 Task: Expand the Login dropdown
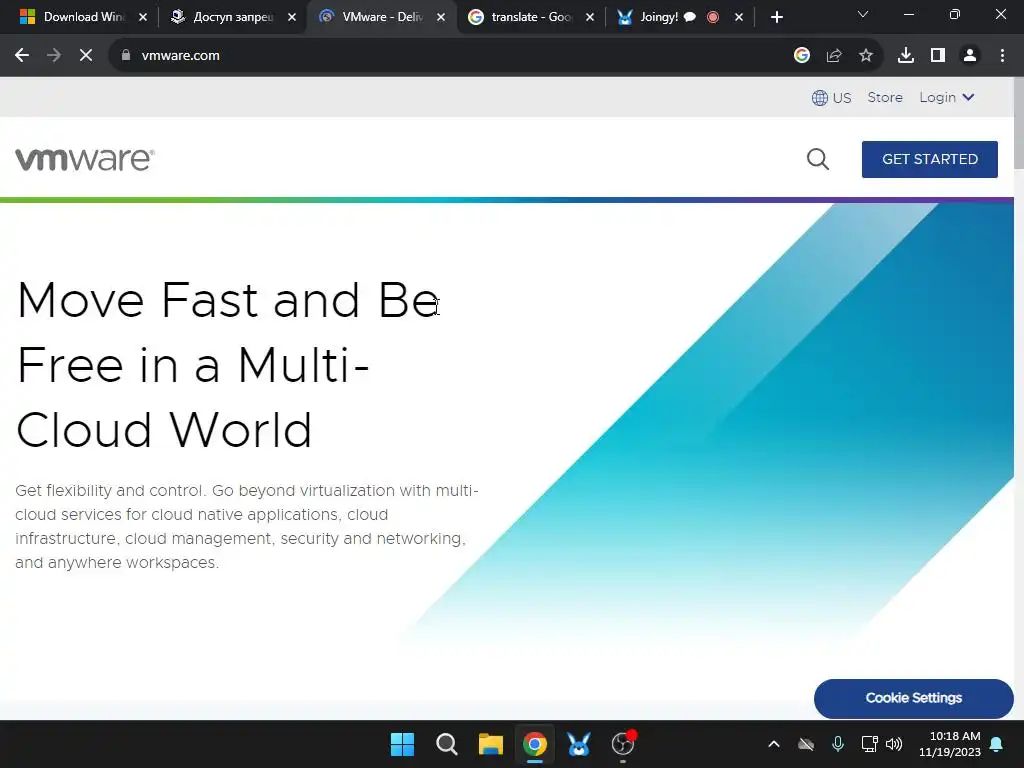947,97
